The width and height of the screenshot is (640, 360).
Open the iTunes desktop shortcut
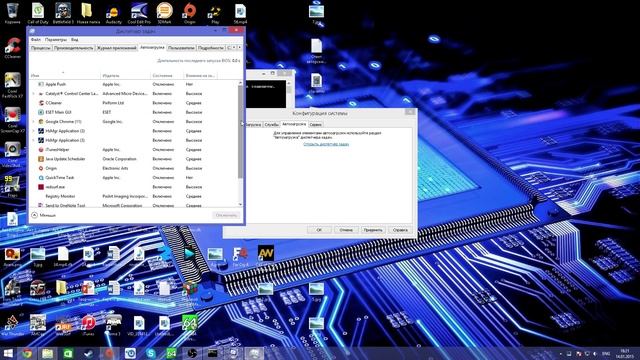click(x=88, y=325)
